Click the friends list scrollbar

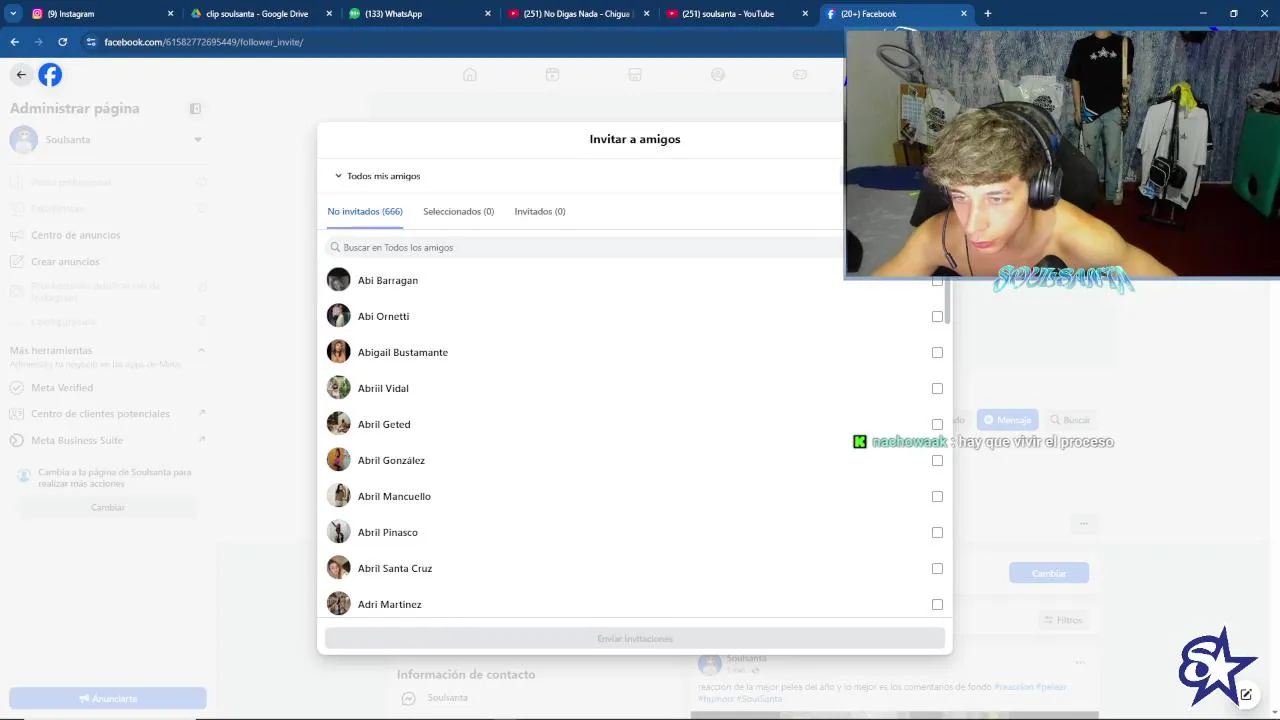(x=947, y=301)
